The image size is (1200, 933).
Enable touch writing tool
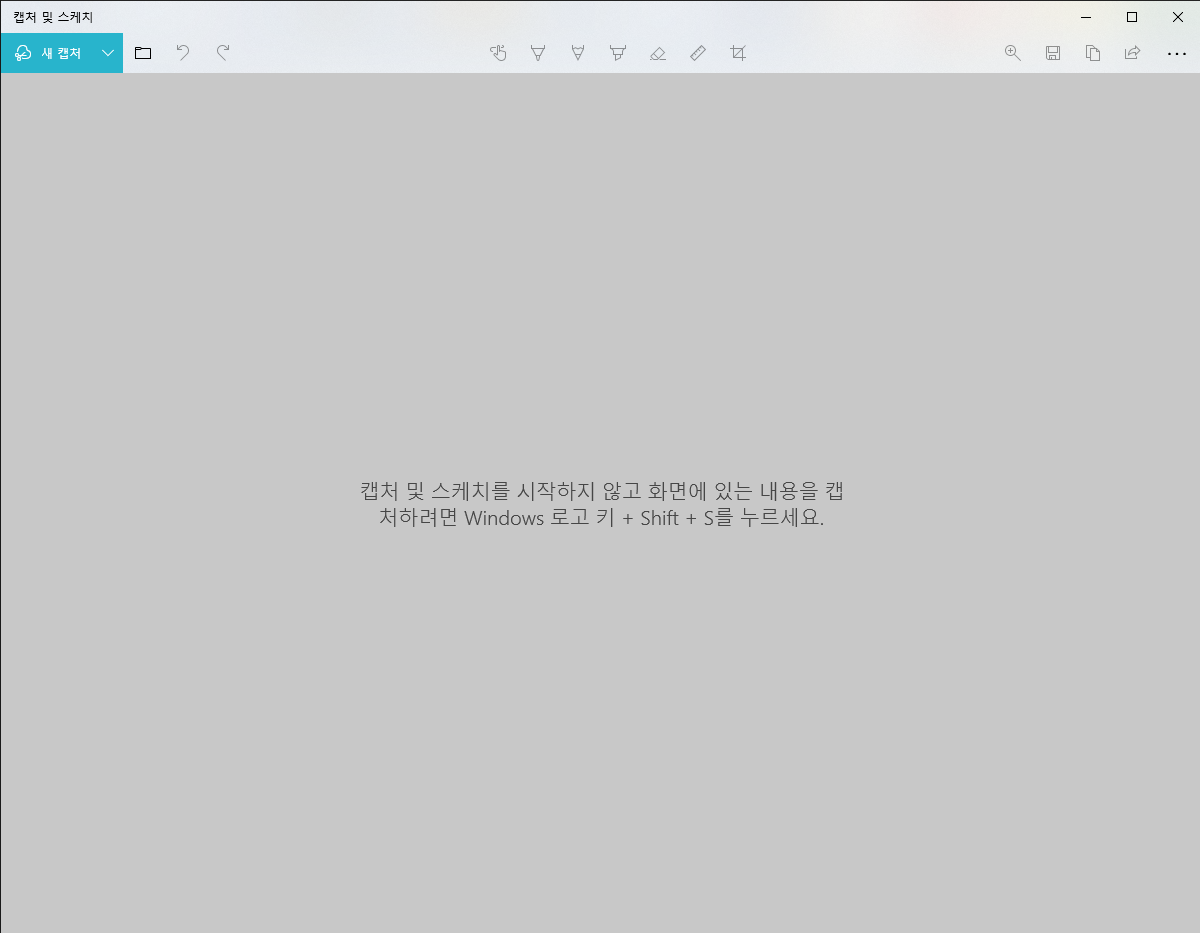click(498, 53)
